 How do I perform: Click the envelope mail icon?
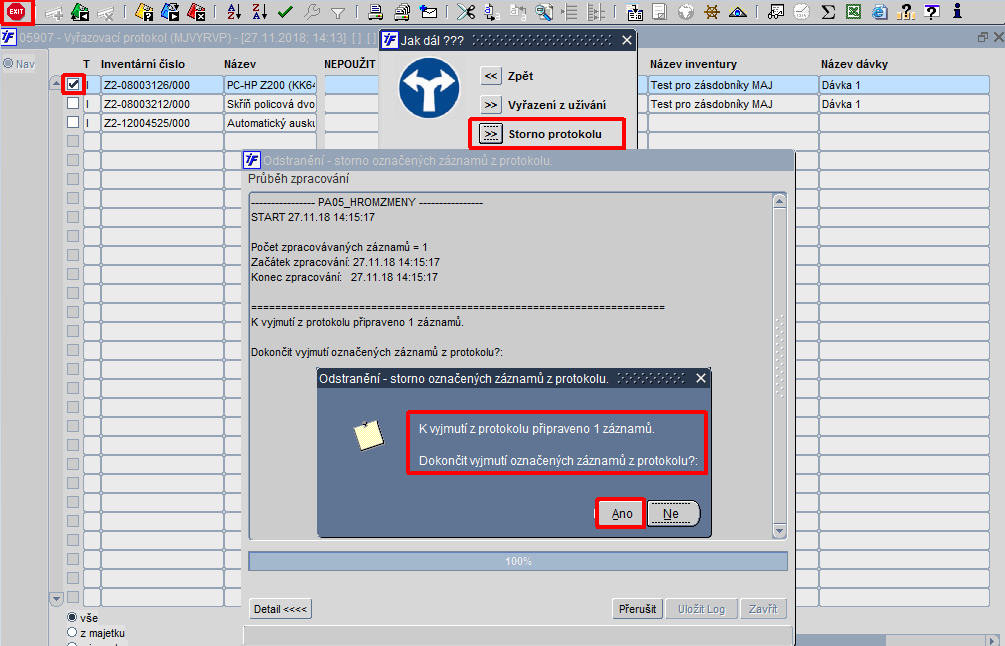pos(428,12)
